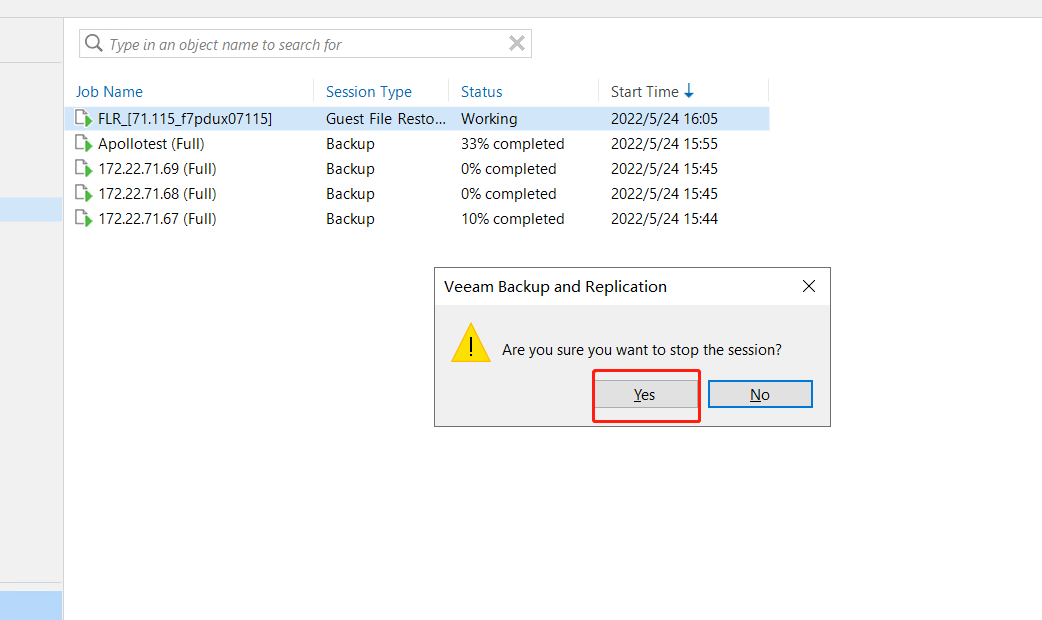Confirm stopping the session with Yes
1042x620 pixels.
coord(646,394)
